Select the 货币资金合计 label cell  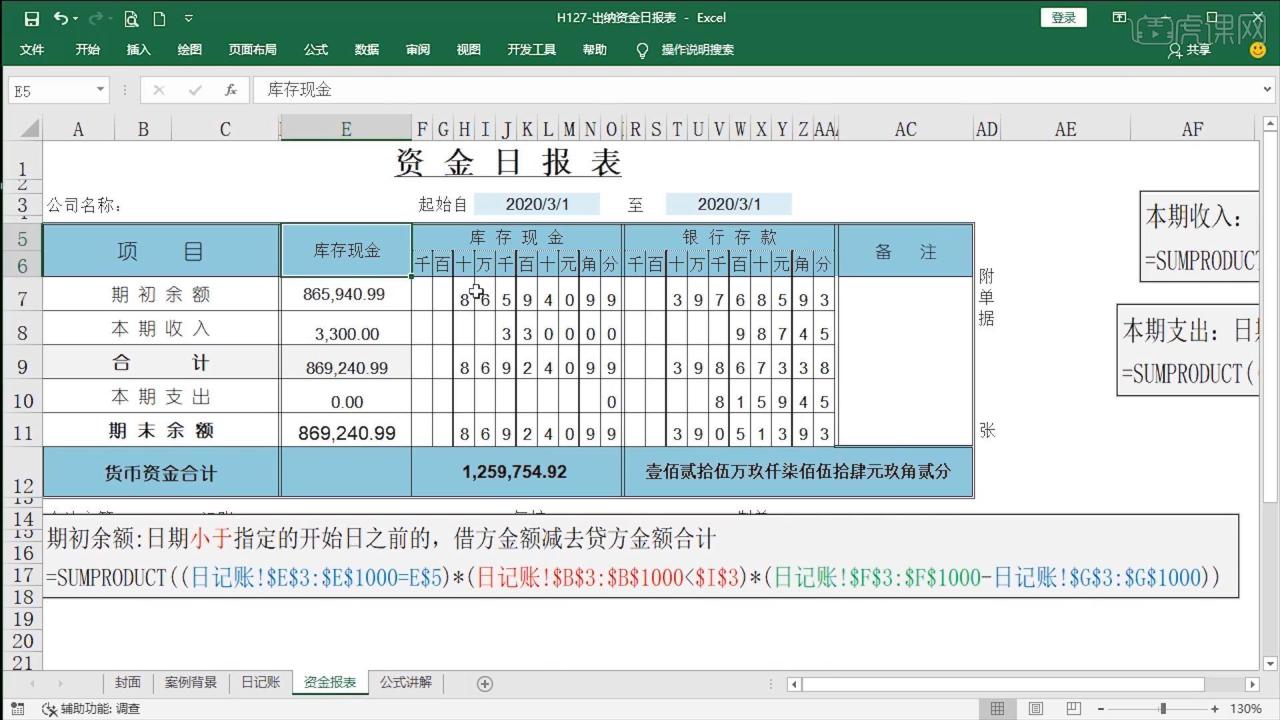click(x=161, y=471)
